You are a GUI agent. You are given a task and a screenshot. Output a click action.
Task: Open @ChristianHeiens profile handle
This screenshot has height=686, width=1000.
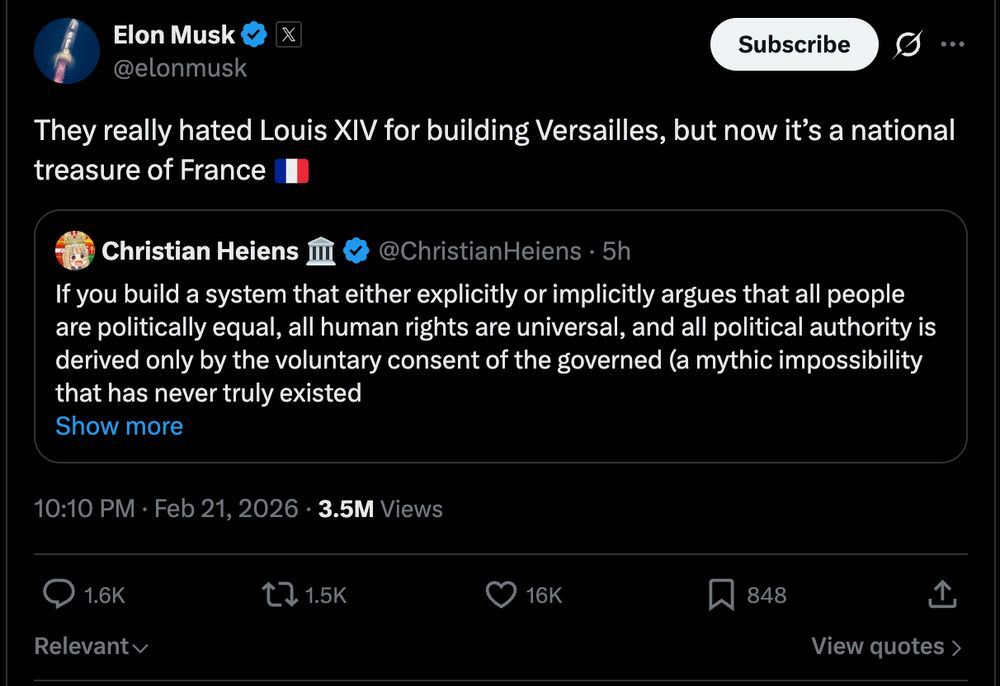click(x=479, y=251)
